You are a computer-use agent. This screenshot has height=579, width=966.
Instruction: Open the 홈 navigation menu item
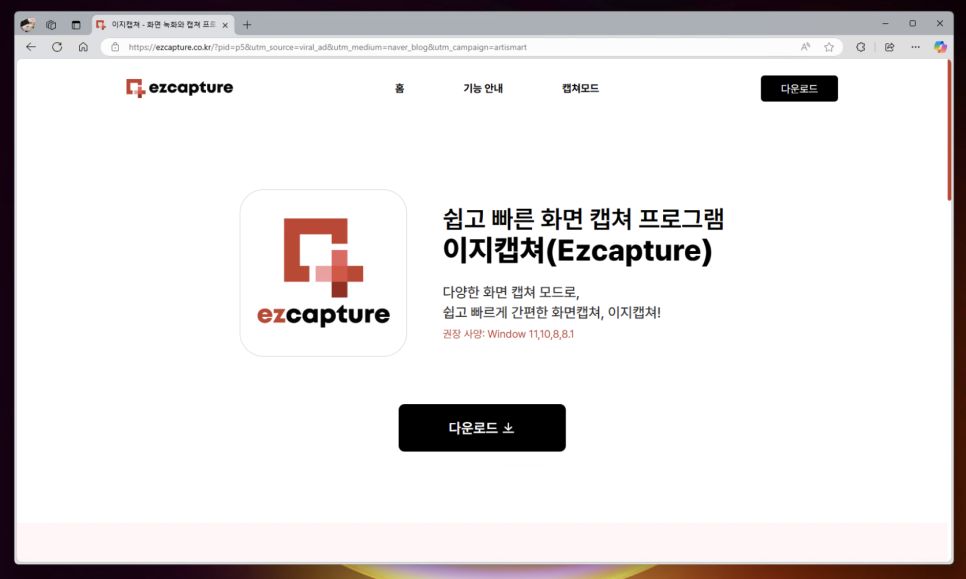pyautogui.click(x=399, y=88)
